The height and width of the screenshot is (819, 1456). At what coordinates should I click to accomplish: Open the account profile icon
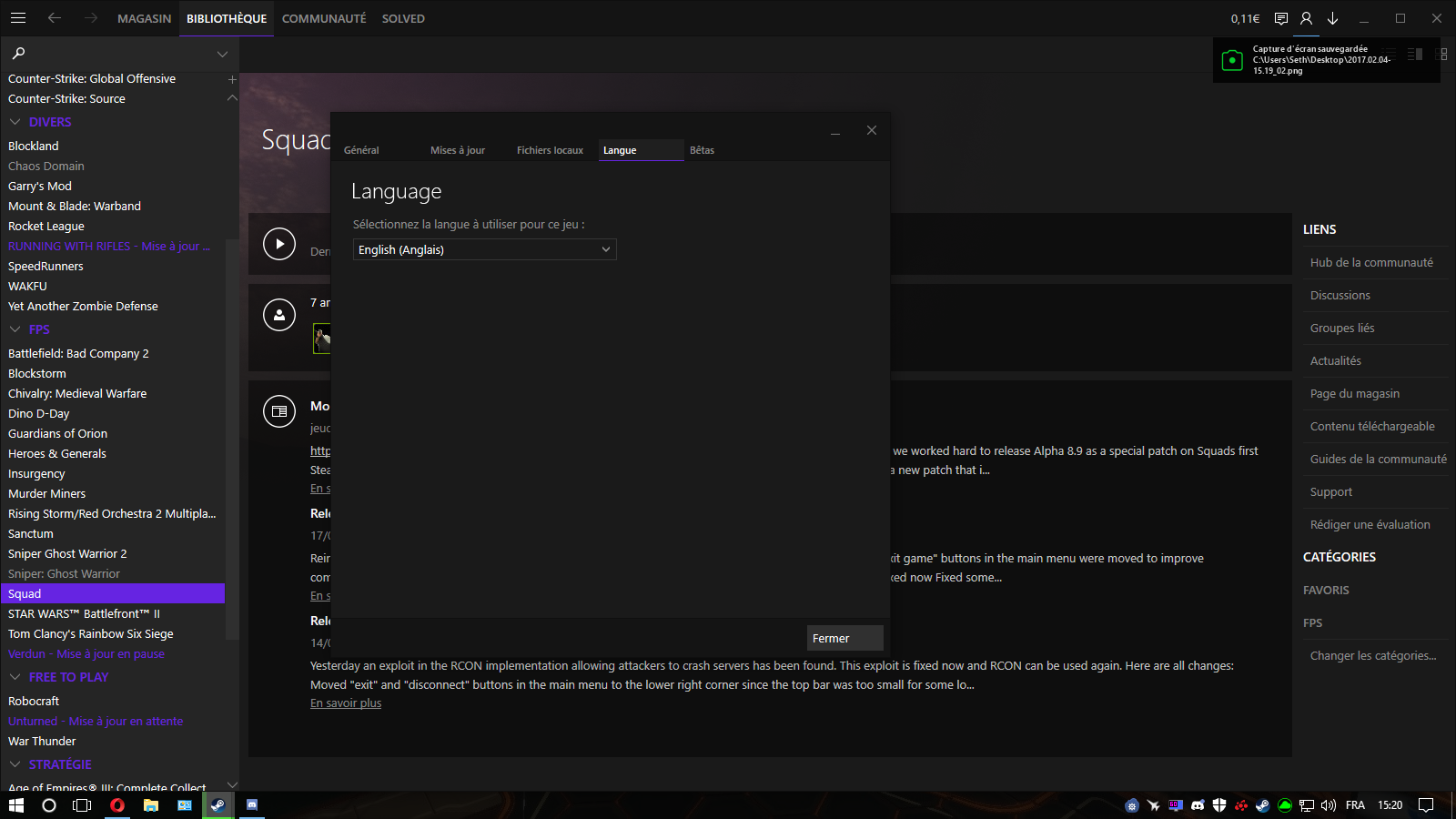[x=1307, y=18]
